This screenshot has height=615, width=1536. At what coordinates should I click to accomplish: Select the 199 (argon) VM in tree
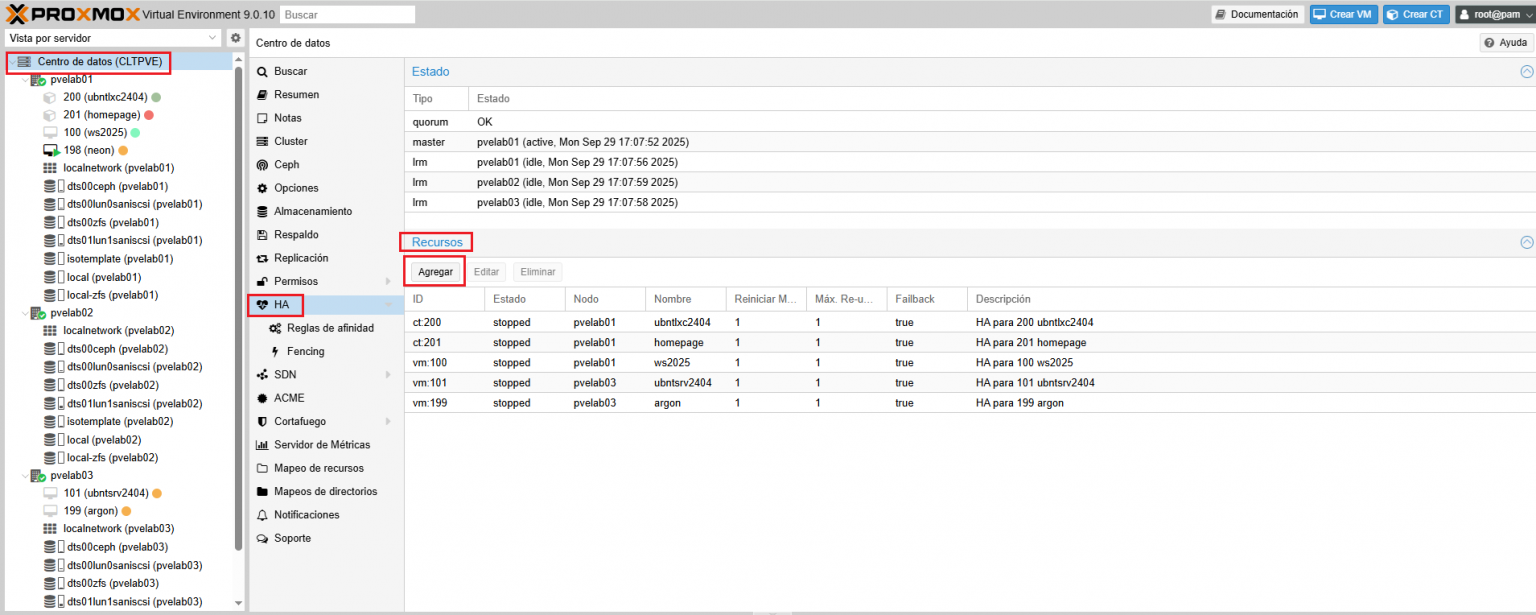point(90,511)
